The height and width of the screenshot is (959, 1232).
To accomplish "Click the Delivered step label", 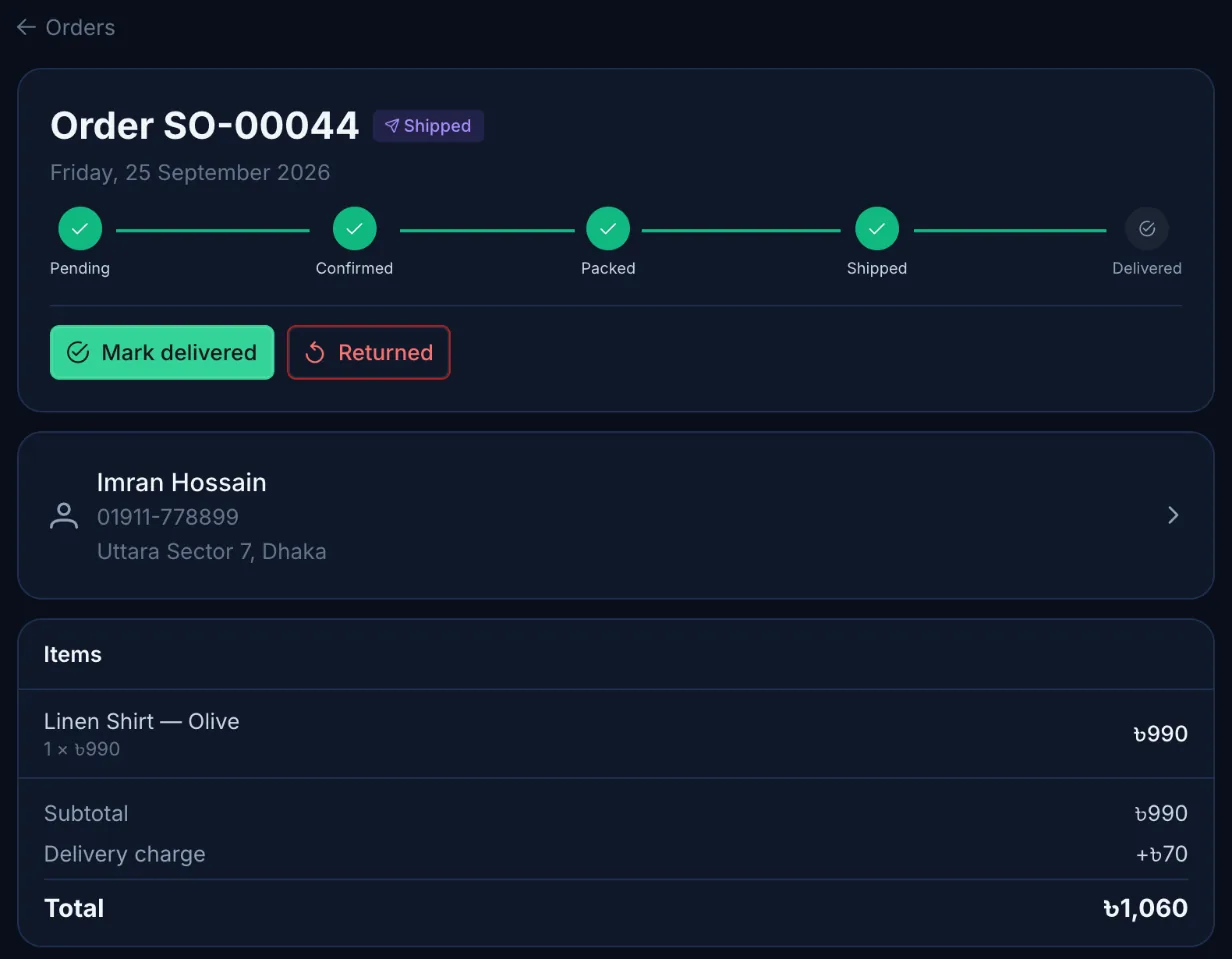I will click(1147, 268).
